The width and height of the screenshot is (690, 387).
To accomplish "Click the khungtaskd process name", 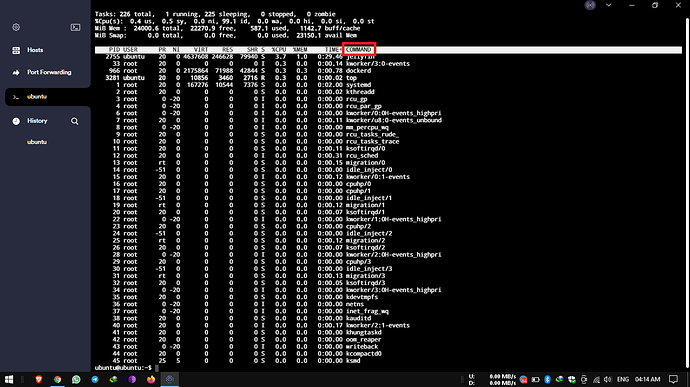I will [363, 332].
